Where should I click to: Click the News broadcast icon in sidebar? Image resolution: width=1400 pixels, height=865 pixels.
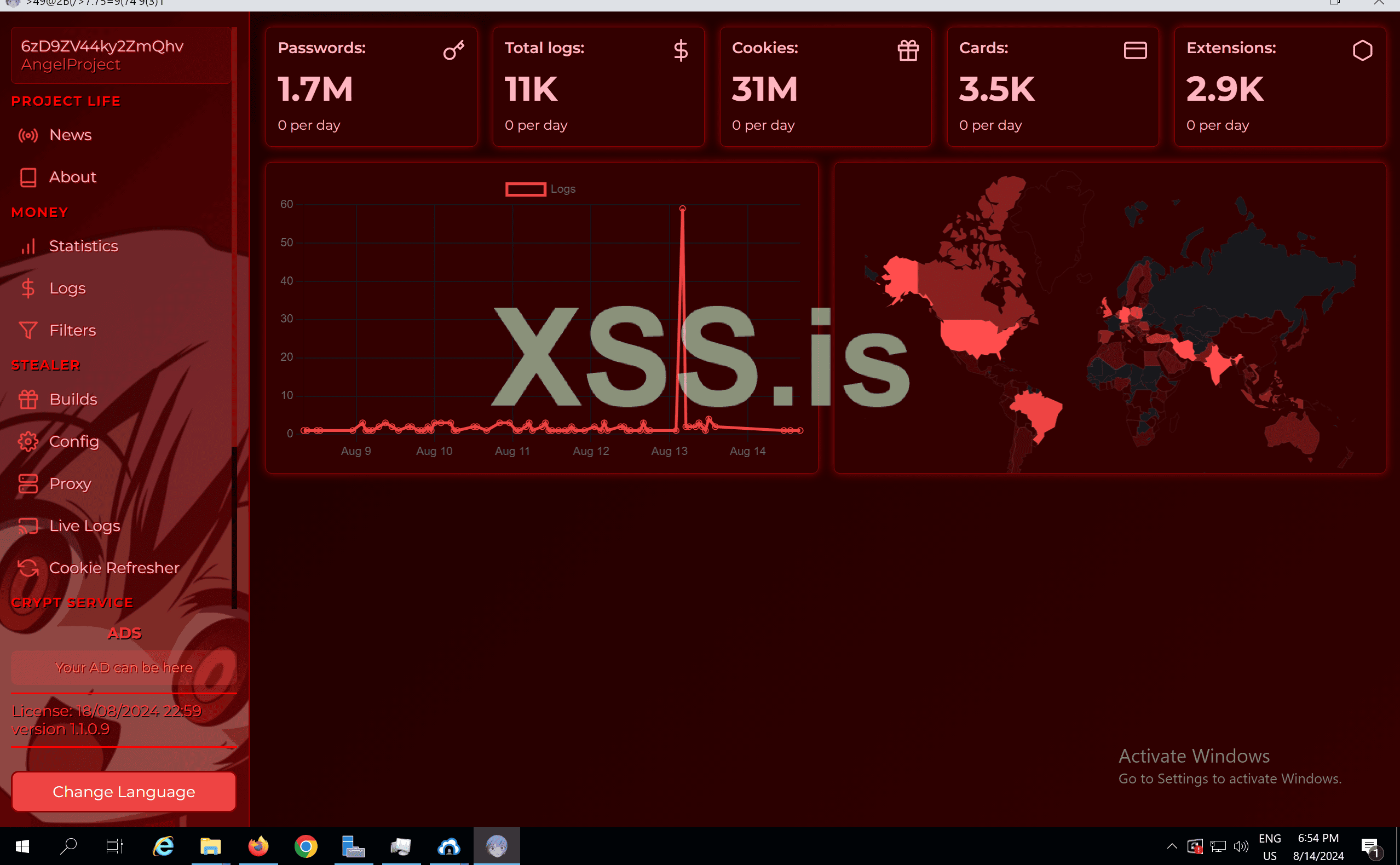point(28,136)
